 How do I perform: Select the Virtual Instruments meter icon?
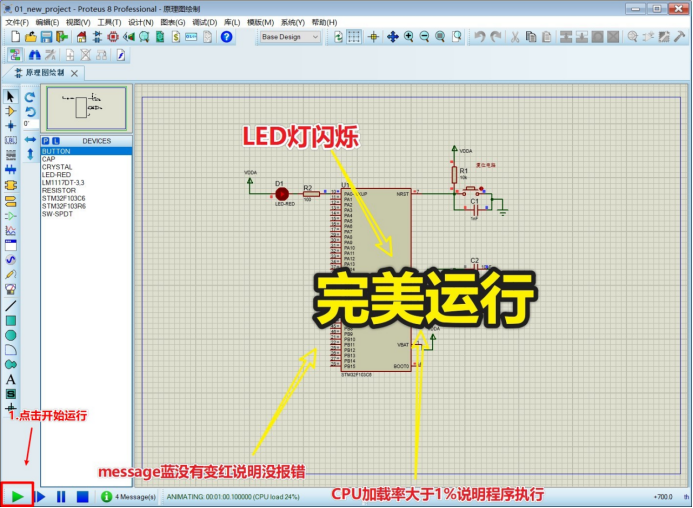coord(11,289)
